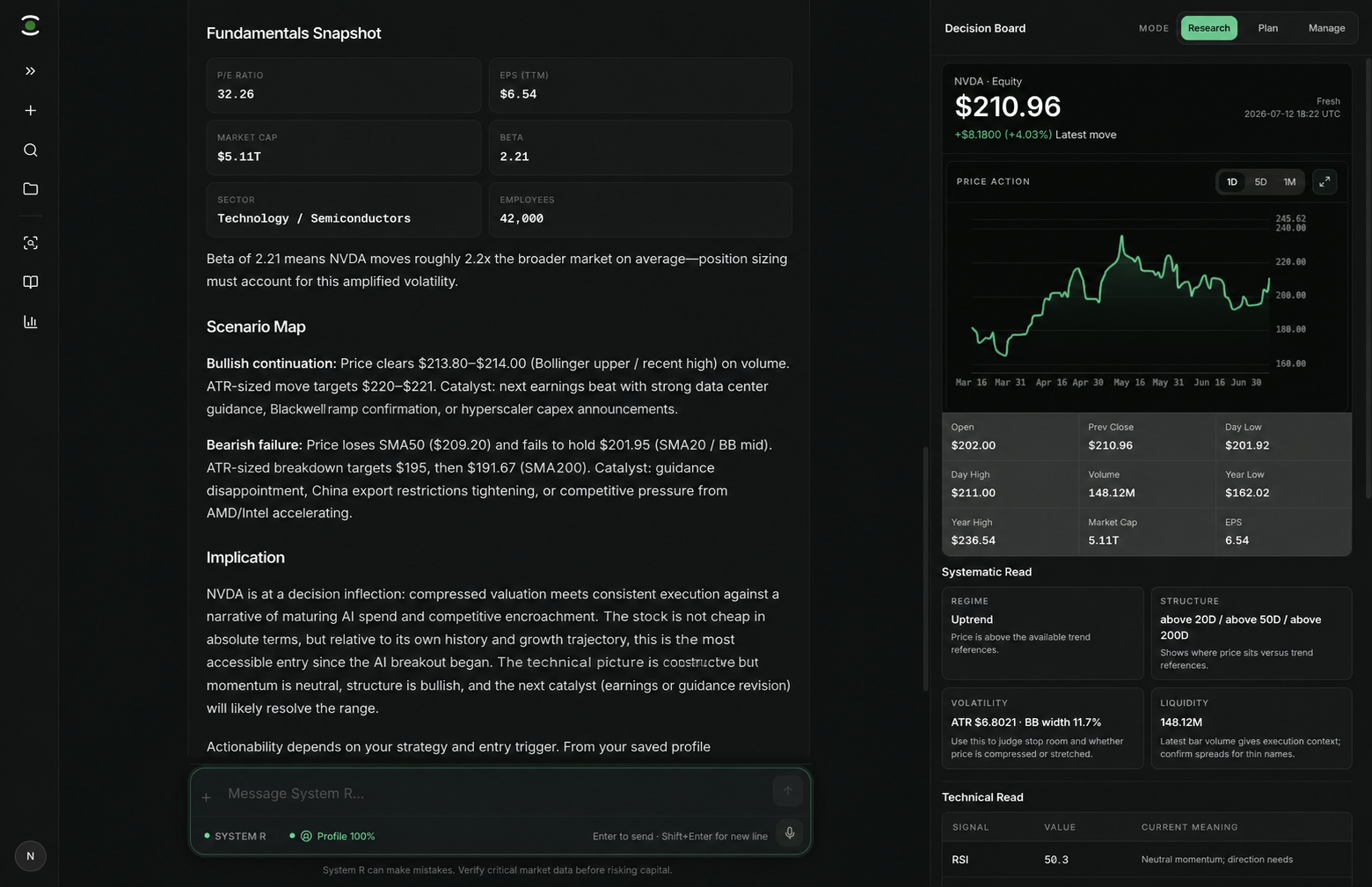Screen dimensions: 1372x887
Task: Click the +$8.1800 (+4.03%) change text
Action: coord(1003,135)
